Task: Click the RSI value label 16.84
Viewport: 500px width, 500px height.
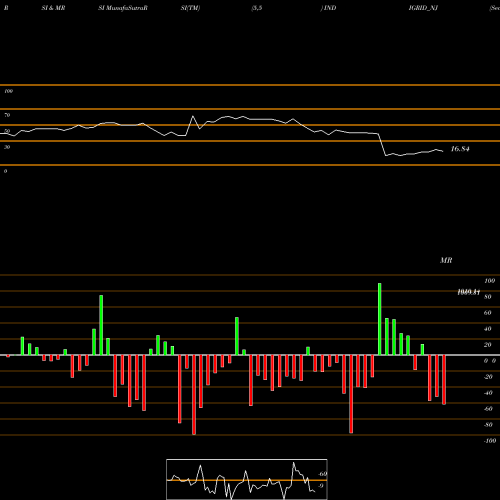Action: (x=460, y=149)
